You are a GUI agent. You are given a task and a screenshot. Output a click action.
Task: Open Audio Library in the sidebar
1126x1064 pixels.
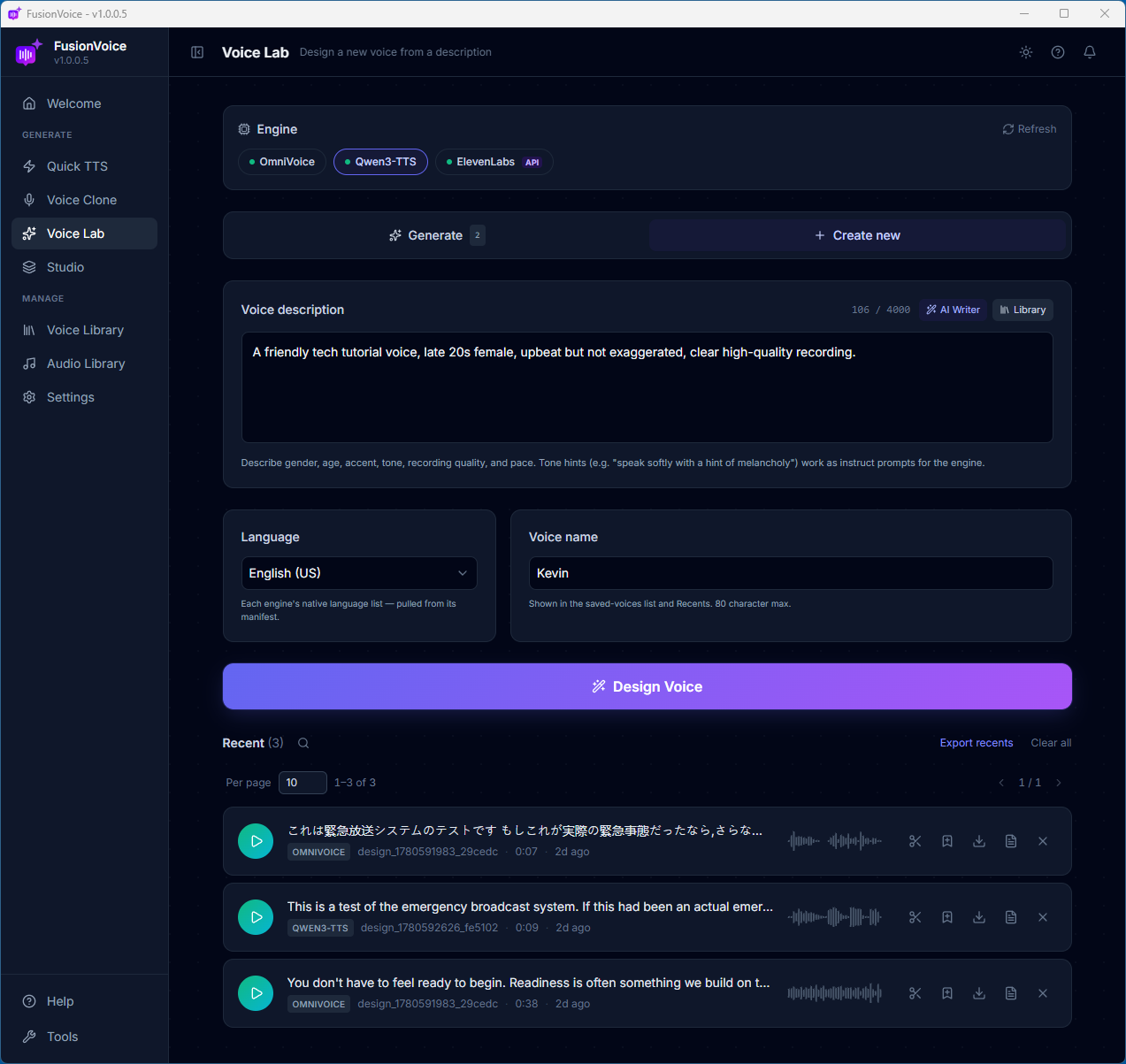pyautogui.click(x=84, y=364)
